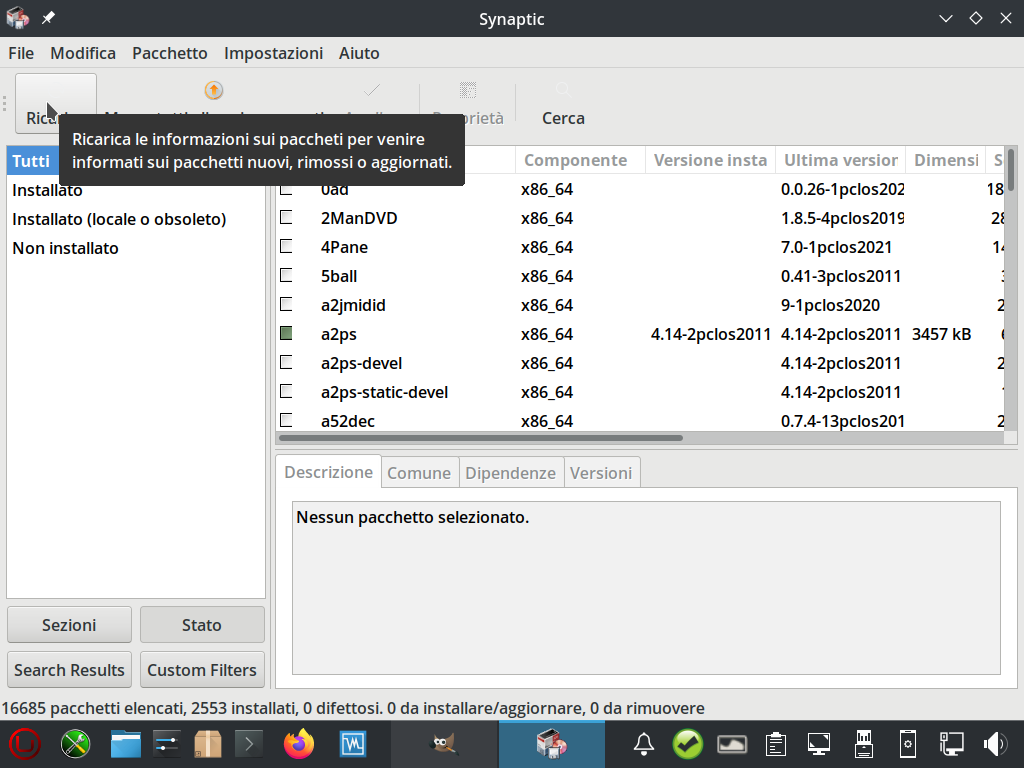Image resolution: width=1024 pixels, height=768 pixels.
Task: Open the terminal icon in taskbar
Action: click(x=249, y=743)
